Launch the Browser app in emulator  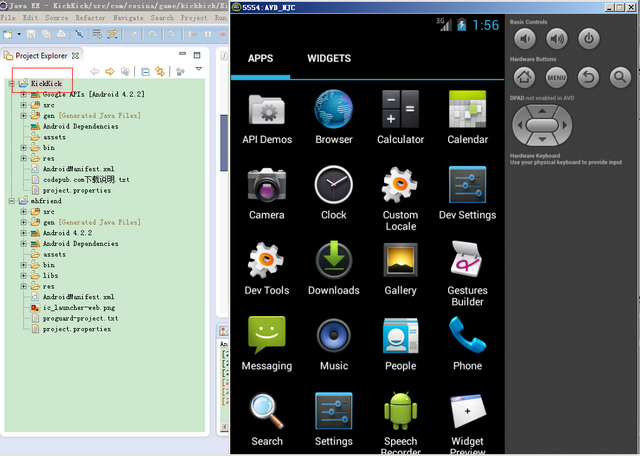coord(334,118)
